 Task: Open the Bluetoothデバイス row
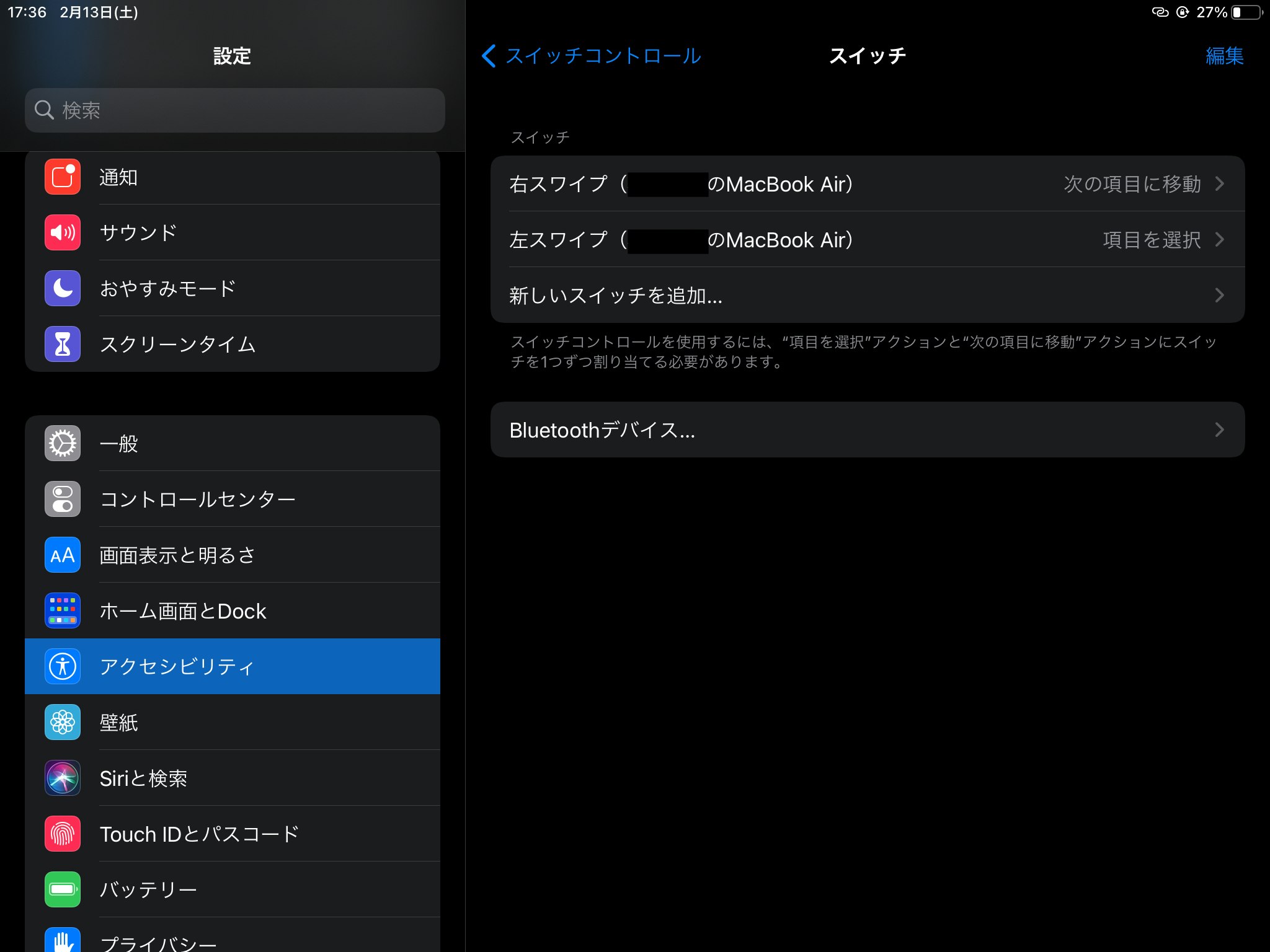pyautogui.click(x=867, y=430)
